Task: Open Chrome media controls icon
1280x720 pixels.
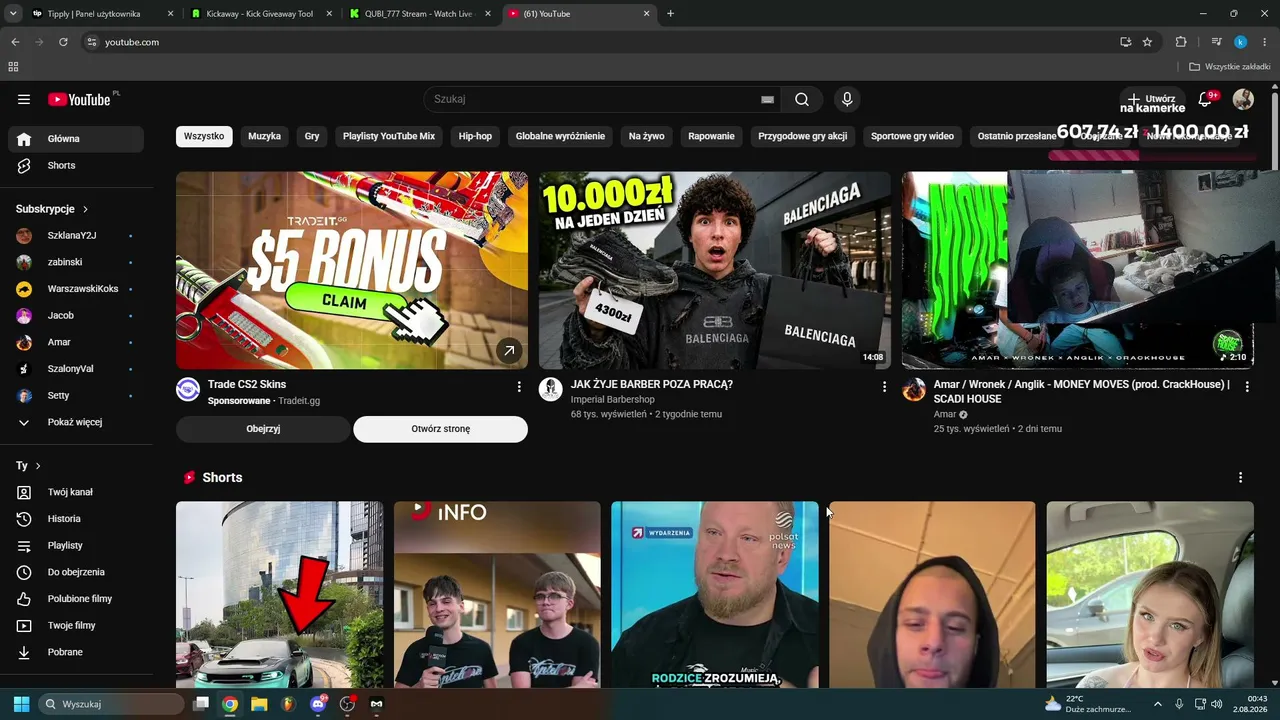Action: [x=1216, y=42]
